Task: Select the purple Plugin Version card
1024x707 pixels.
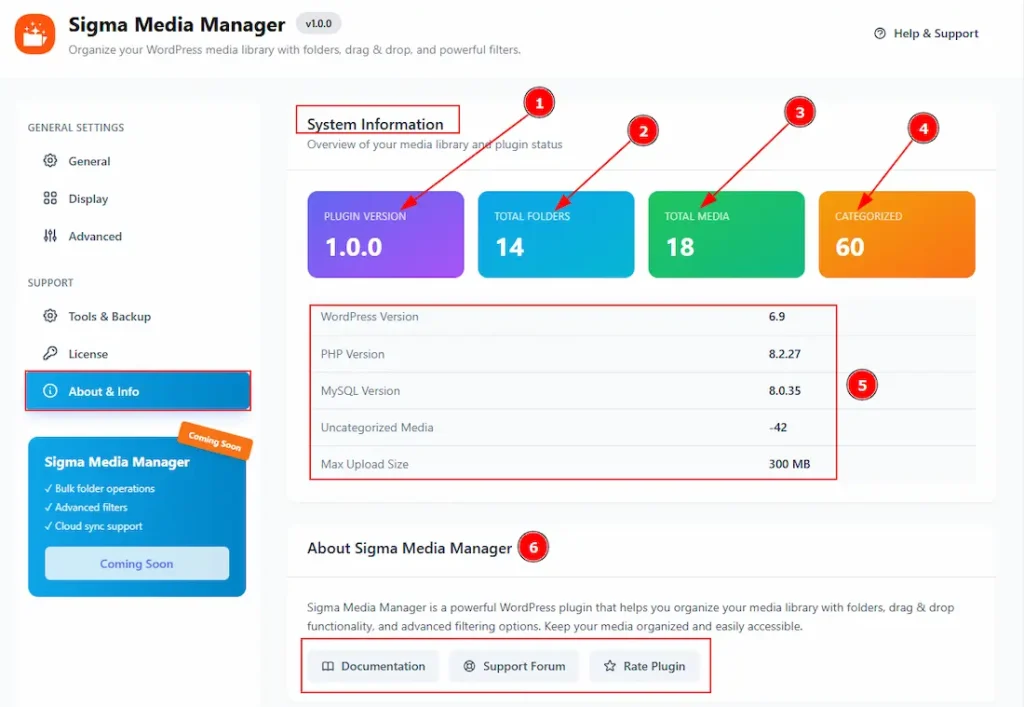Action: pos(385,234)
